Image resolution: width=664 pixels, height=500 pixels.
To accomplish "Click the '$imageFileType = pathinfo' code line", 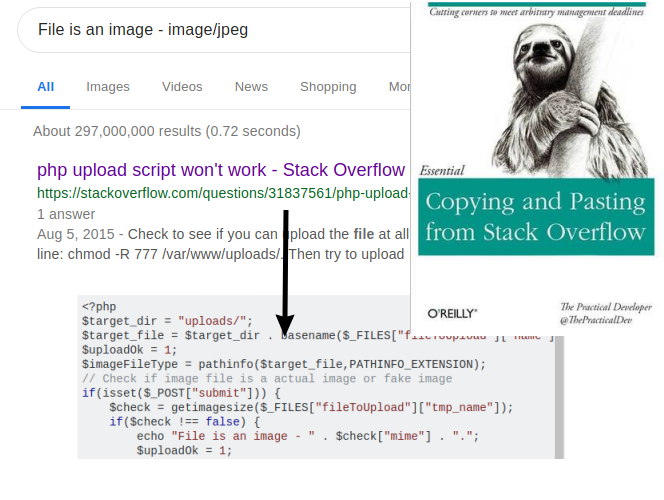I will pyautogui.click(x=284, y=364).
